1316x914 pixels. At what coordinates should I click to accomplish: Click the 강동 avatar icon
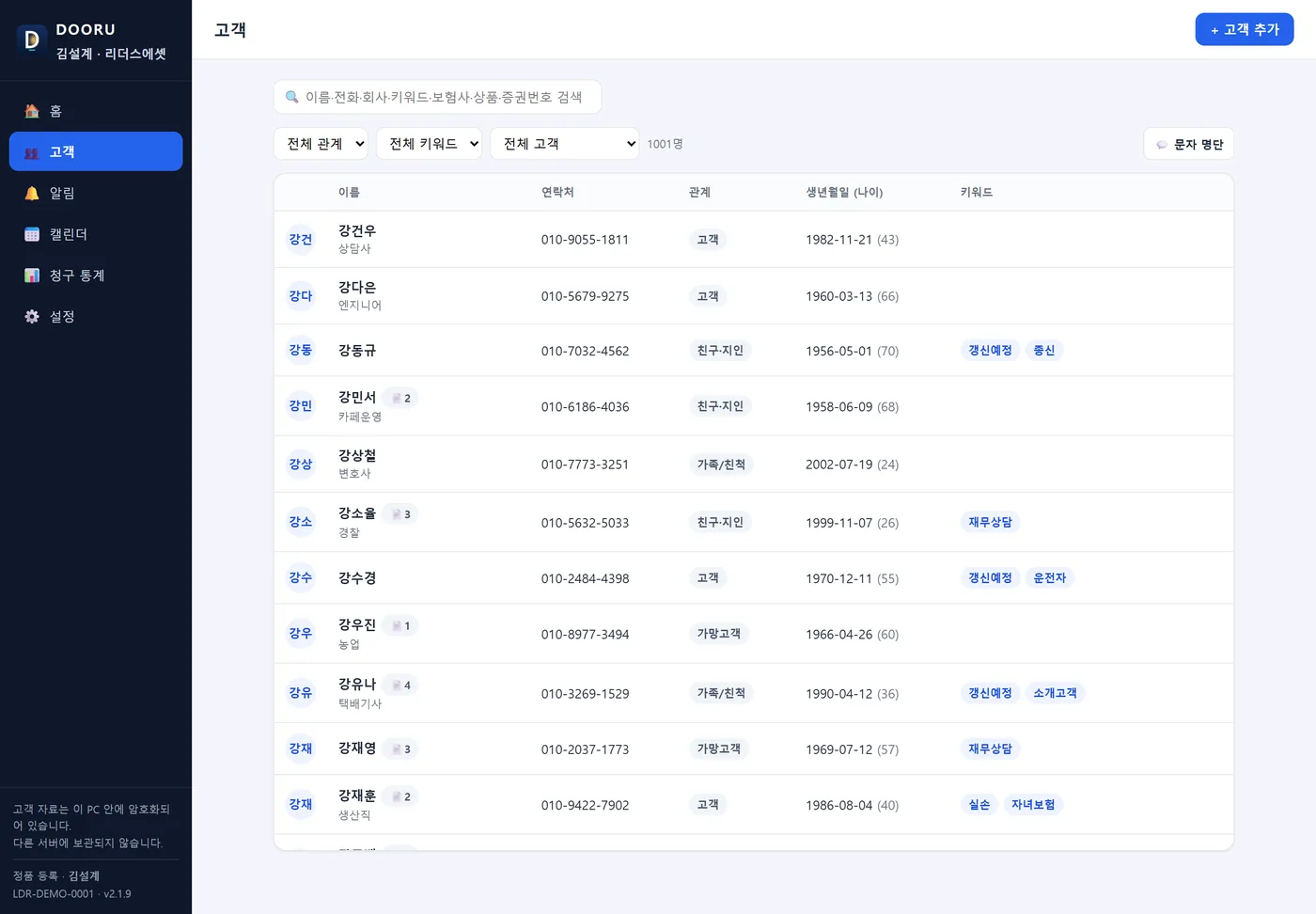click(x=301, y=350)
